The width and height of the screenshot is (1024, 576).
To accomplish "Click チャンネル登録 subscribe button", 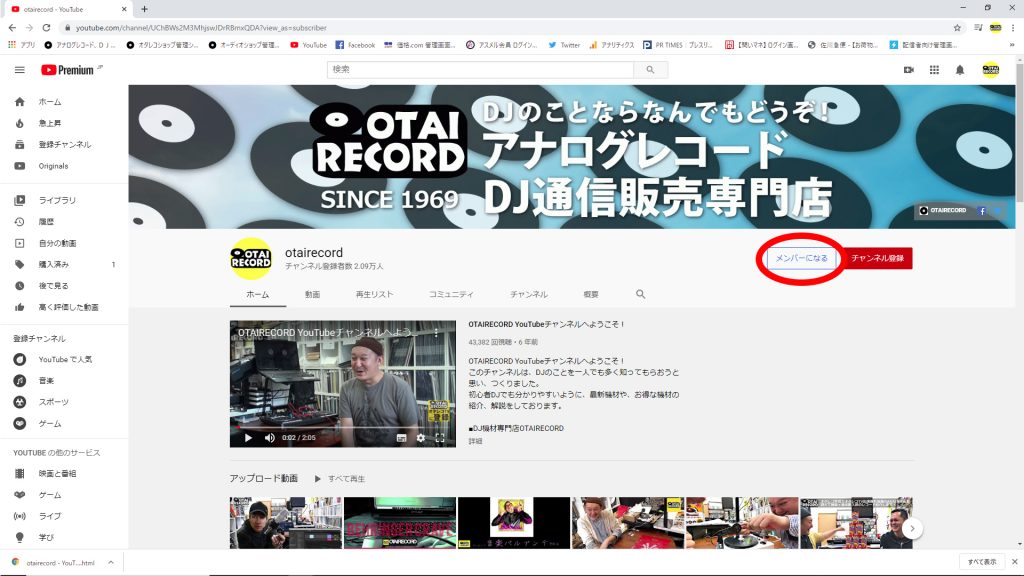I will [877, 258].
